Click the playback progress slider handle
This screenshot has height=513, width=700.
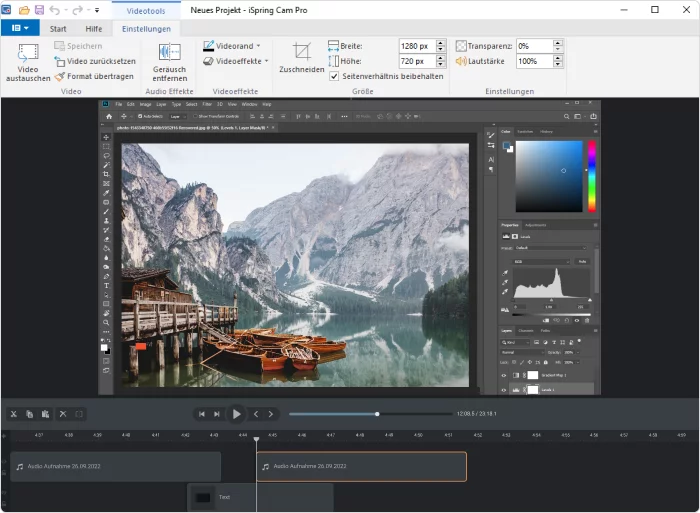click(x=377, y=414)
